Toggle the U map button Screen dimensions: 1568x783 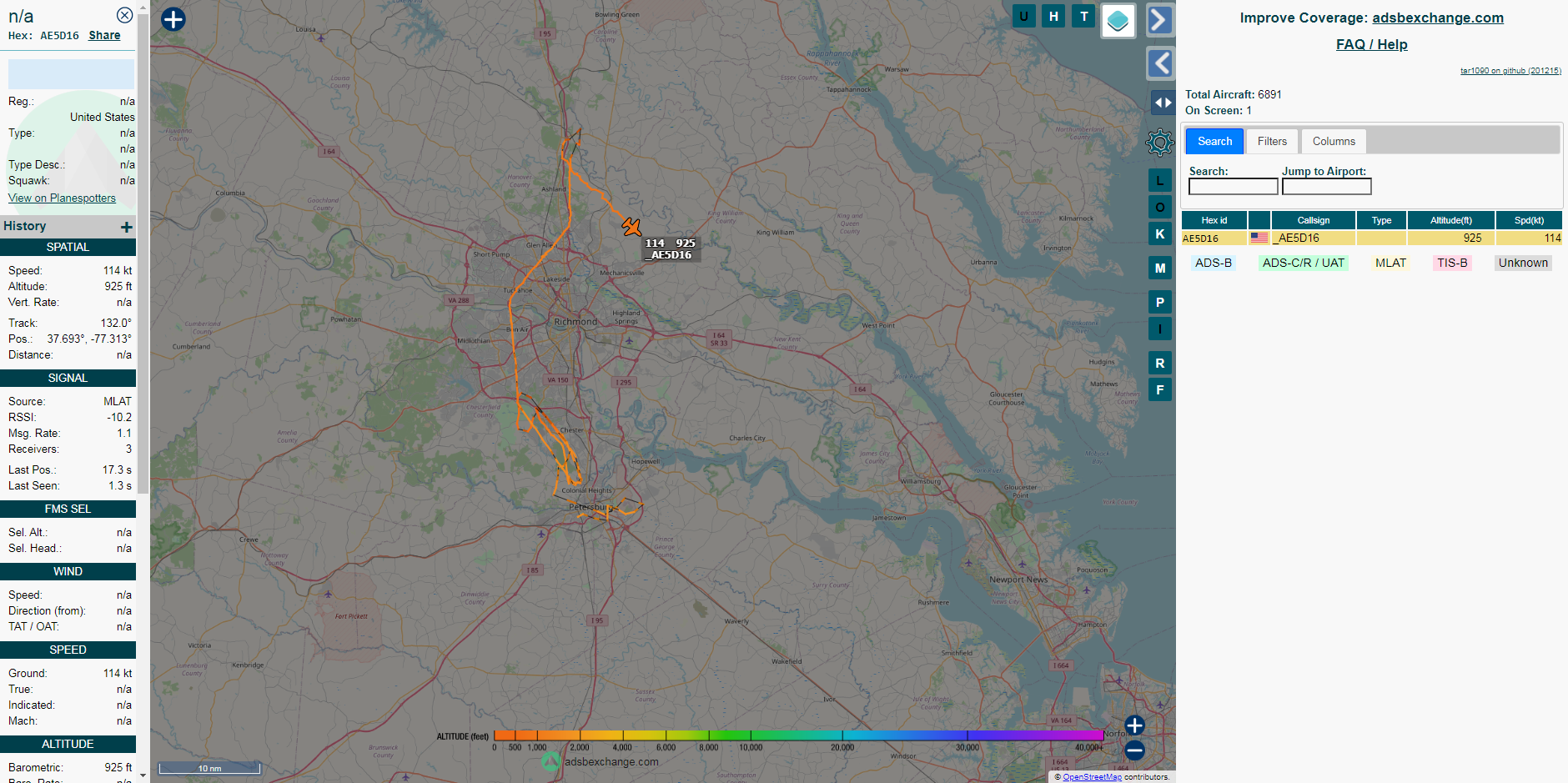pos(1023,16)
